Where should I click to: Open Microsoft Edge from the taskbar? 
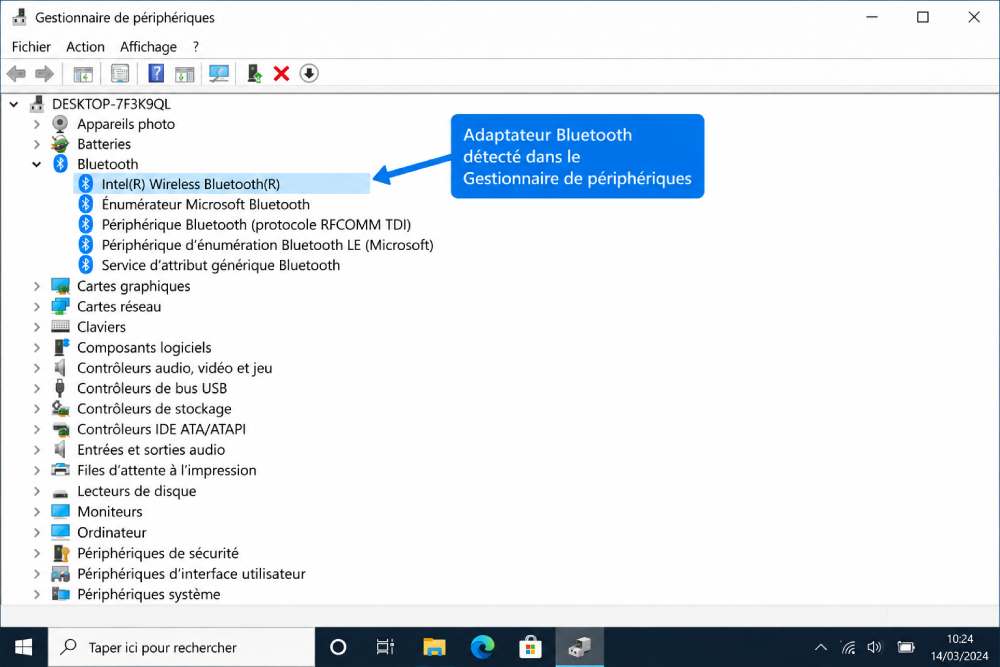point(483,647)
